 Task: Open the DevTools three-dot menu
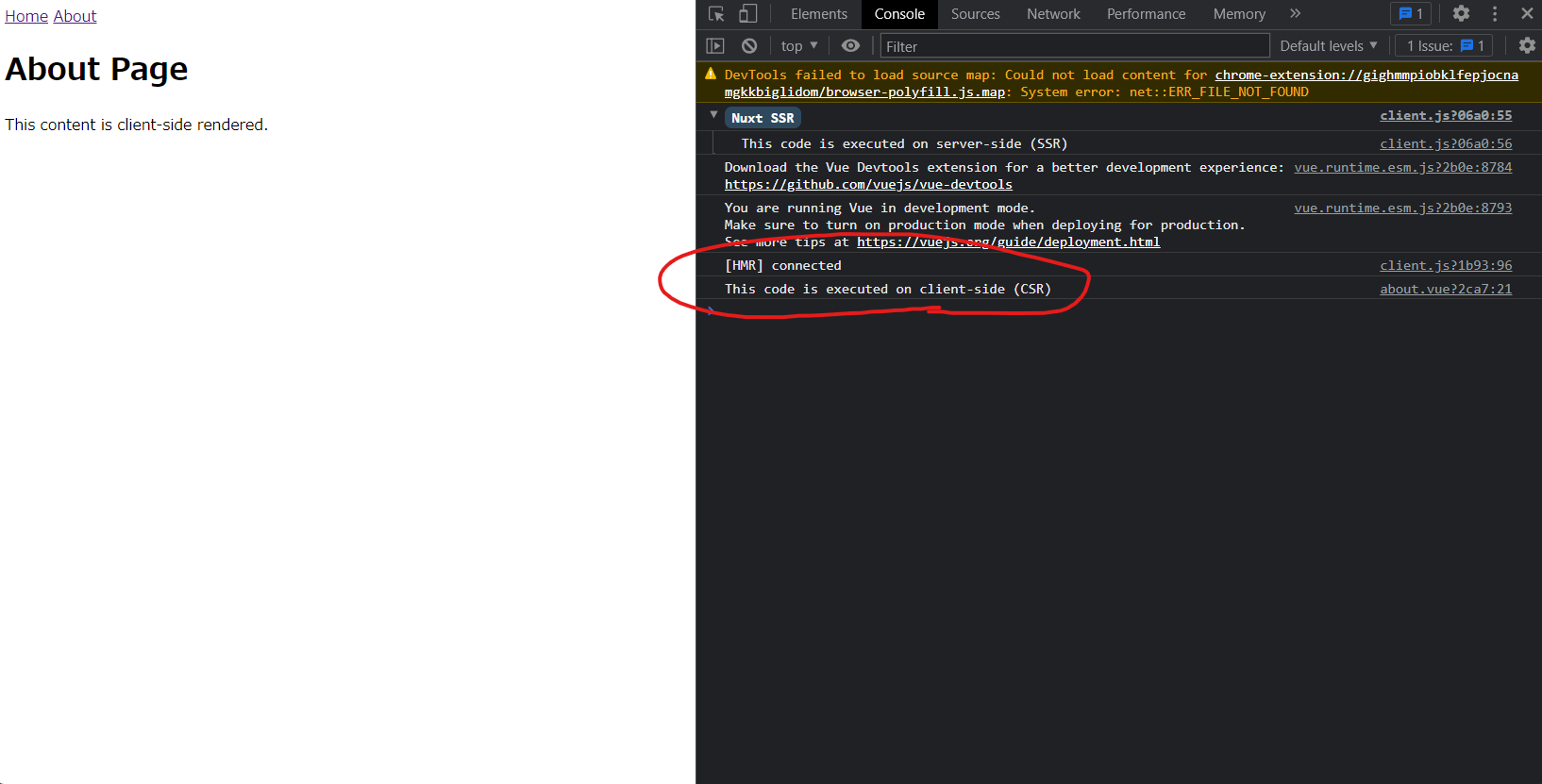coord(1495,14)
